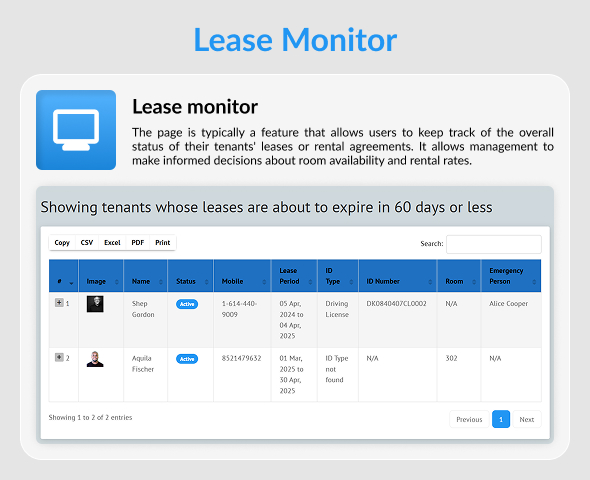
Task: Export the table to Excel
Action: coord(112,243)
